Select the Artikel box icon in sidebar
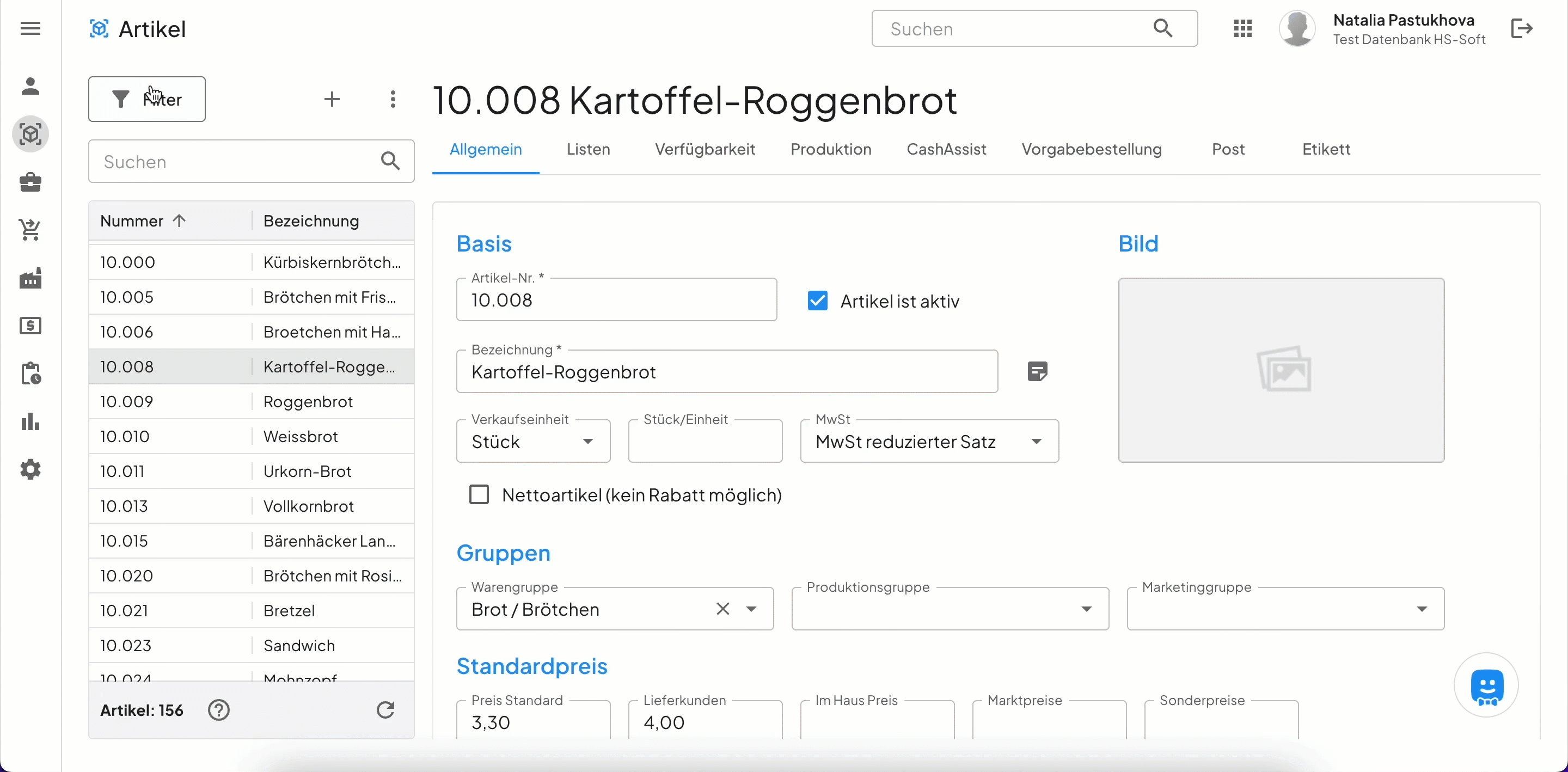 [x=30, y=134]
